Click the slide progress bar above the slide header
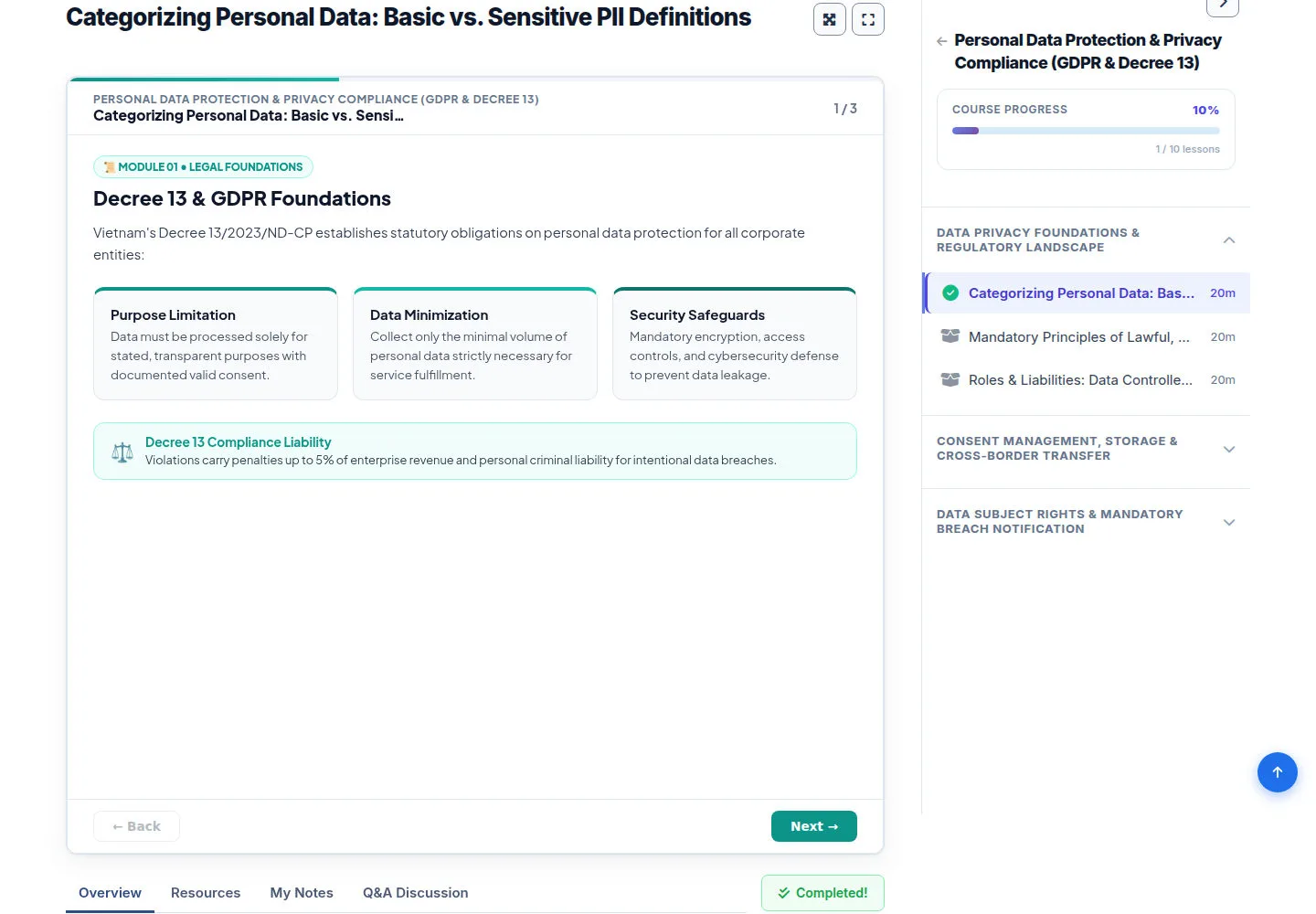Image resolution: width=1316 pixels, height=914 pixels. [x=475, y=80]
